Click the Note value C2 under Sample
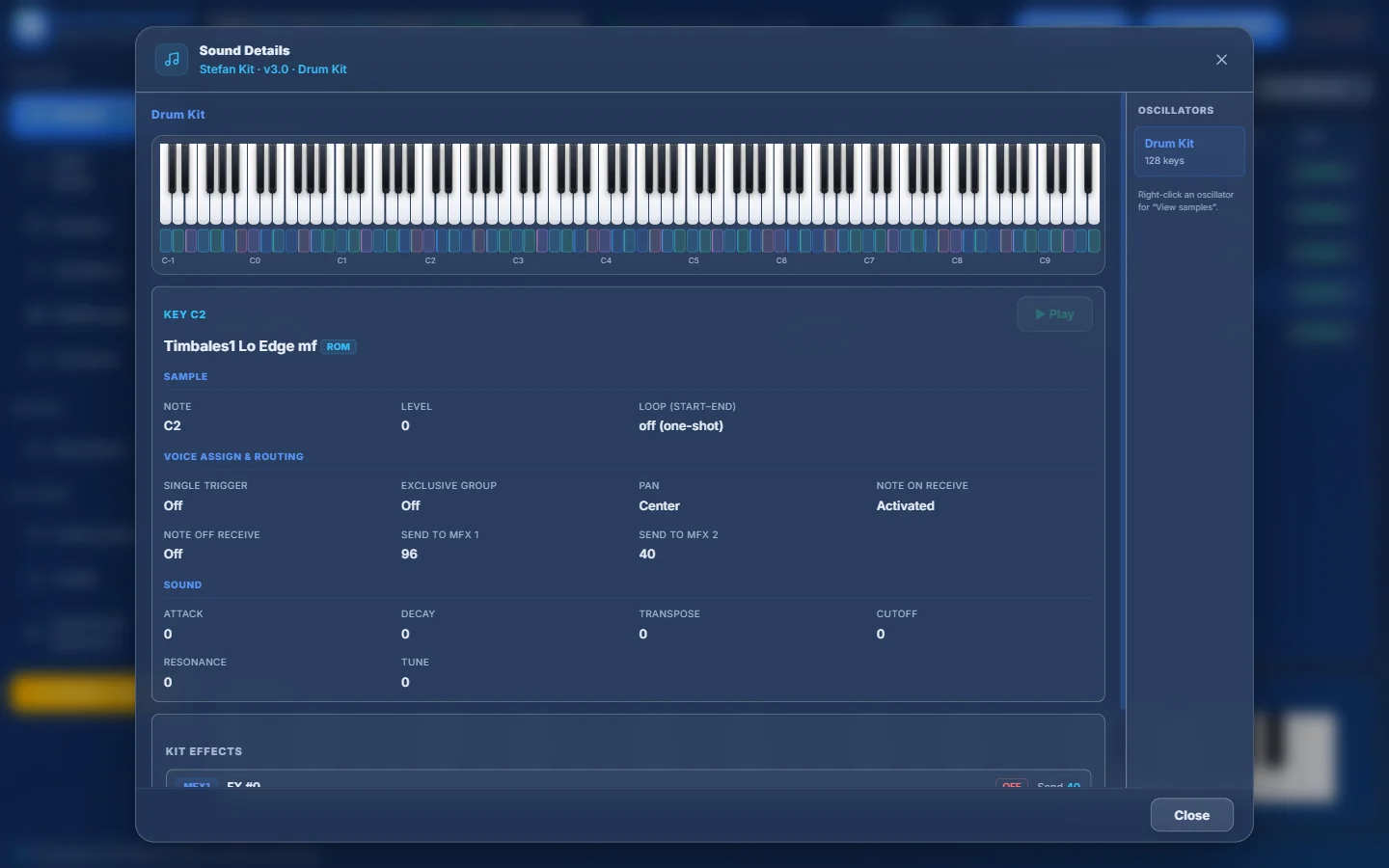Screen dimensions: 1389x868 (172, 425)
